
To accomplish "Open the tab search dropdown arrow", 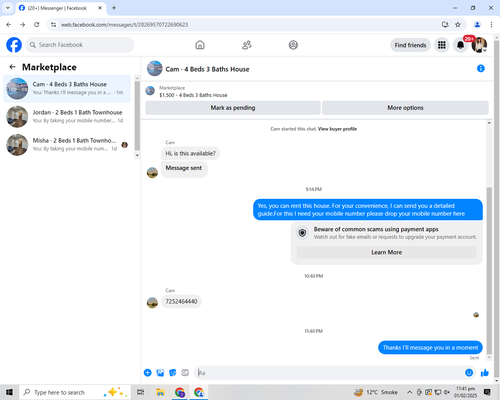I will tap(8, 8).
